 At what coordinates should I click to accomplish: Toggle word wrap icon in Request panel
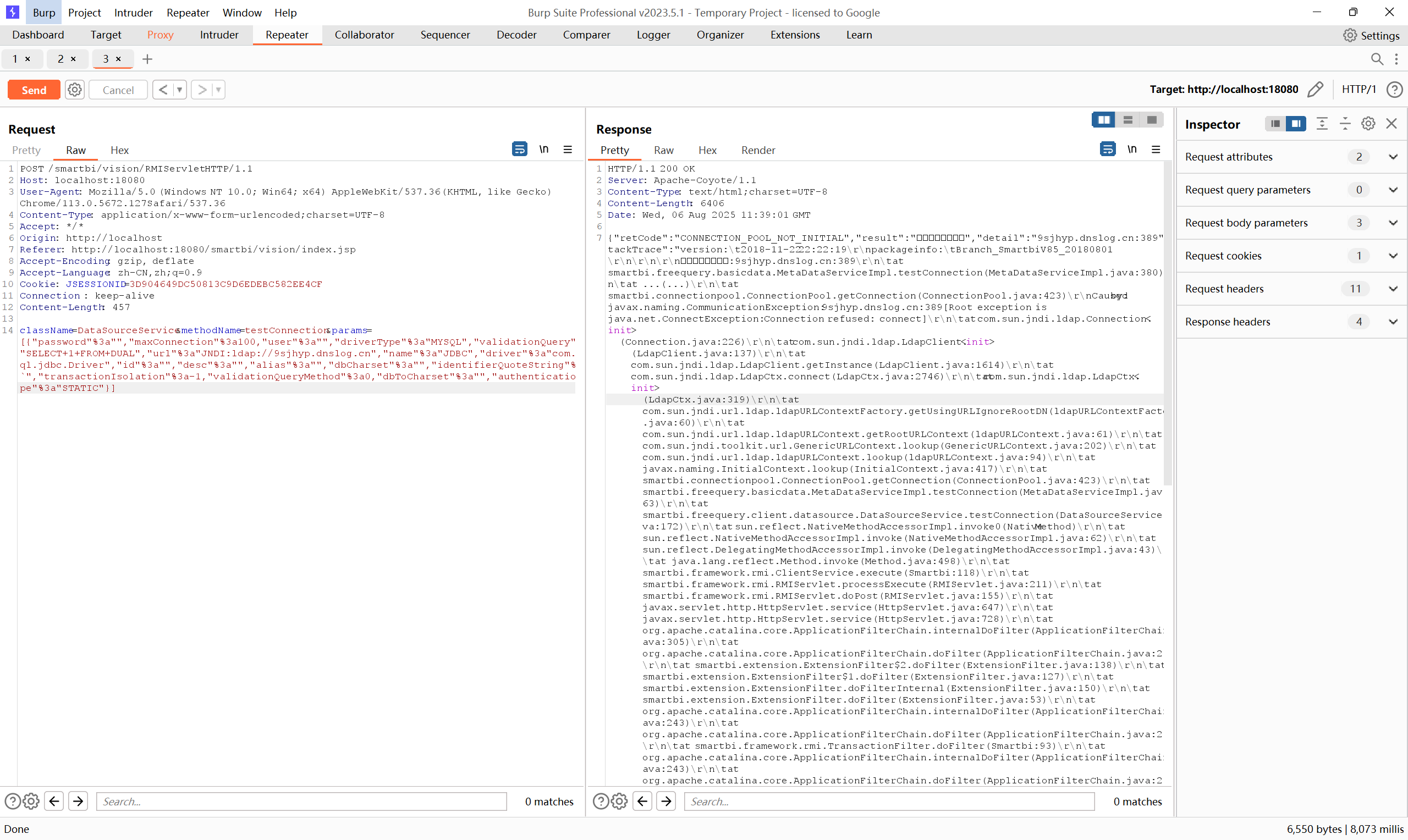point(519,150)
